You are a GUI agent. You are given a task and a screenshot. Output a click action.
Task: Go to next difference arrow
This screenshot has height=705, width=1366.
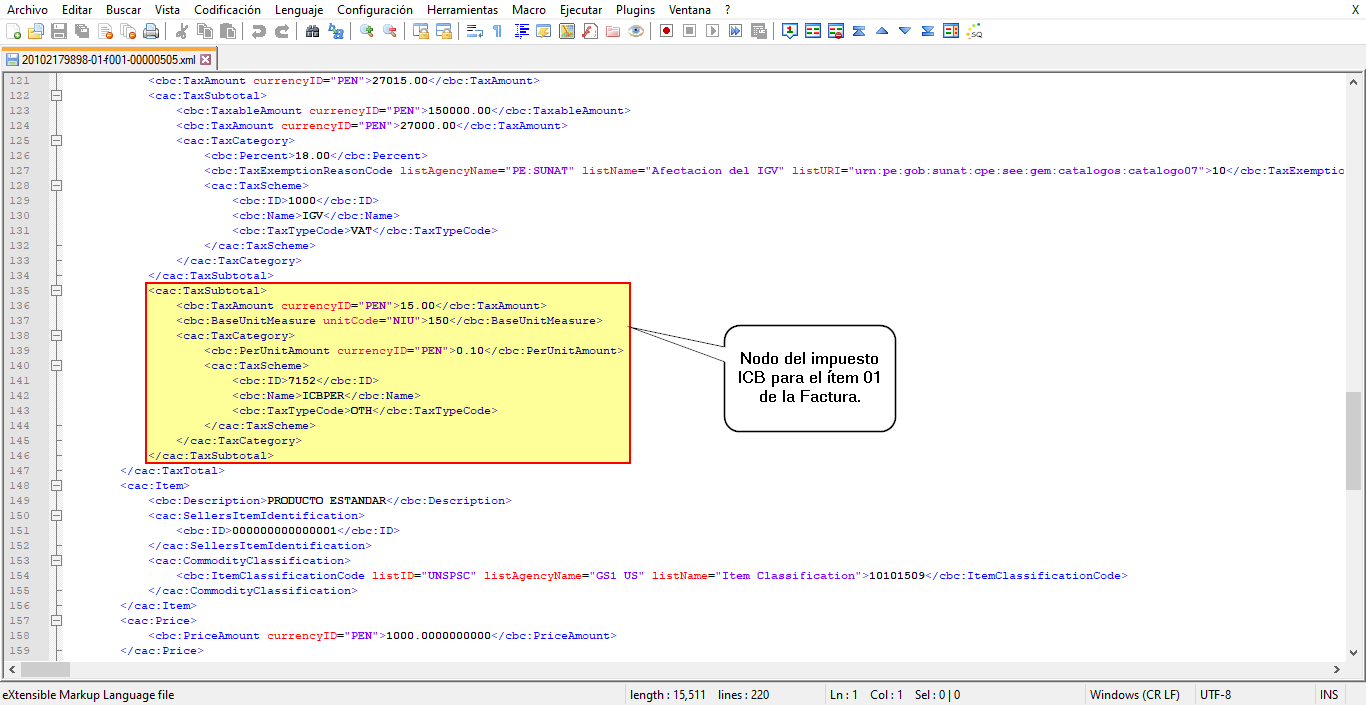click(904, 31)
